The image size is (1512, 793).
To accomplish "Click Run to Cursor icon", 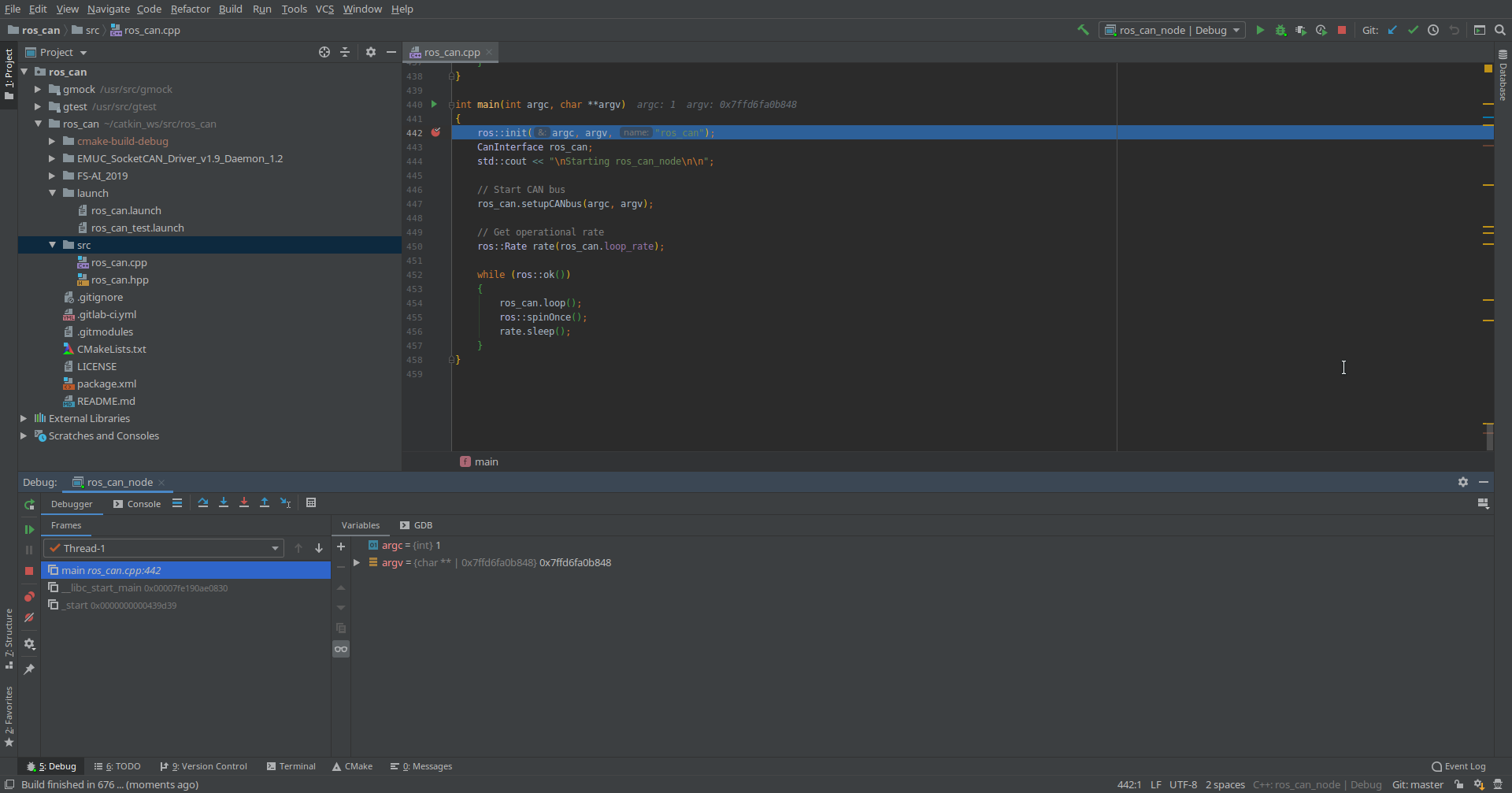I will click(286, 503).
